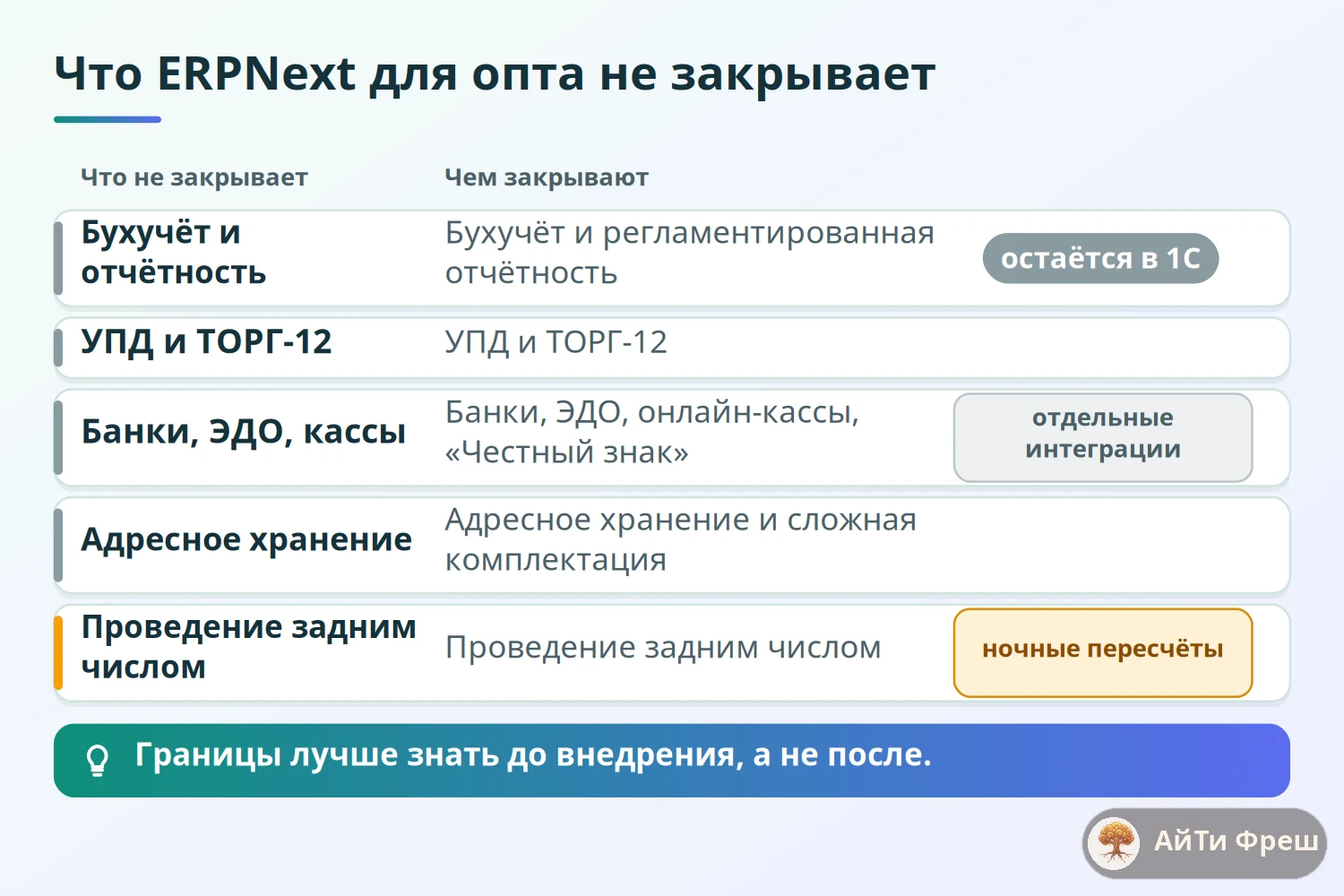
Task: Open the «ночные пересчёты» badge
Action: (1103, 652)
